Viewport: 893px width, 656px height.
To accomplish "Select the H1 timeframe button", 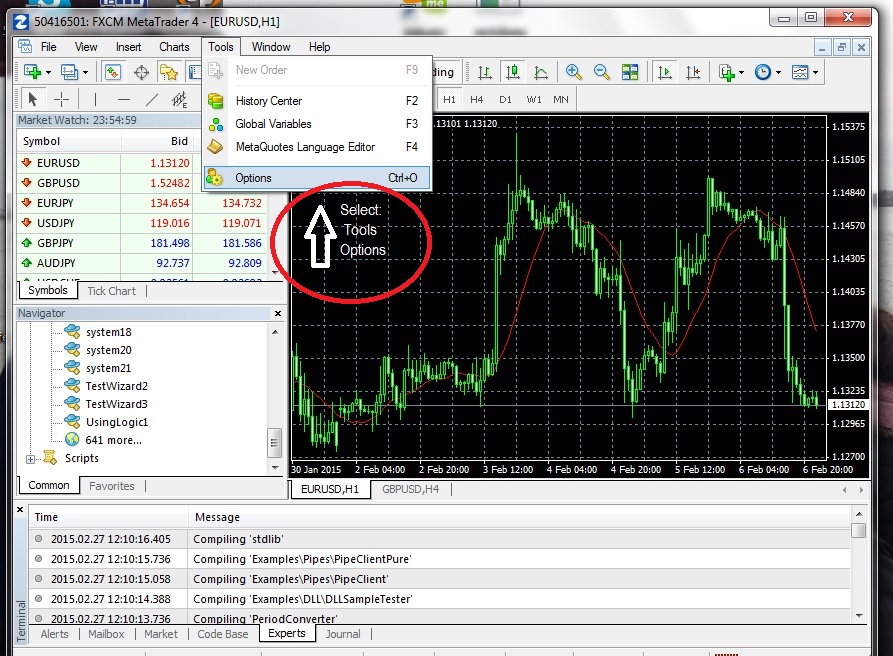I will click(x=449, y=100).
